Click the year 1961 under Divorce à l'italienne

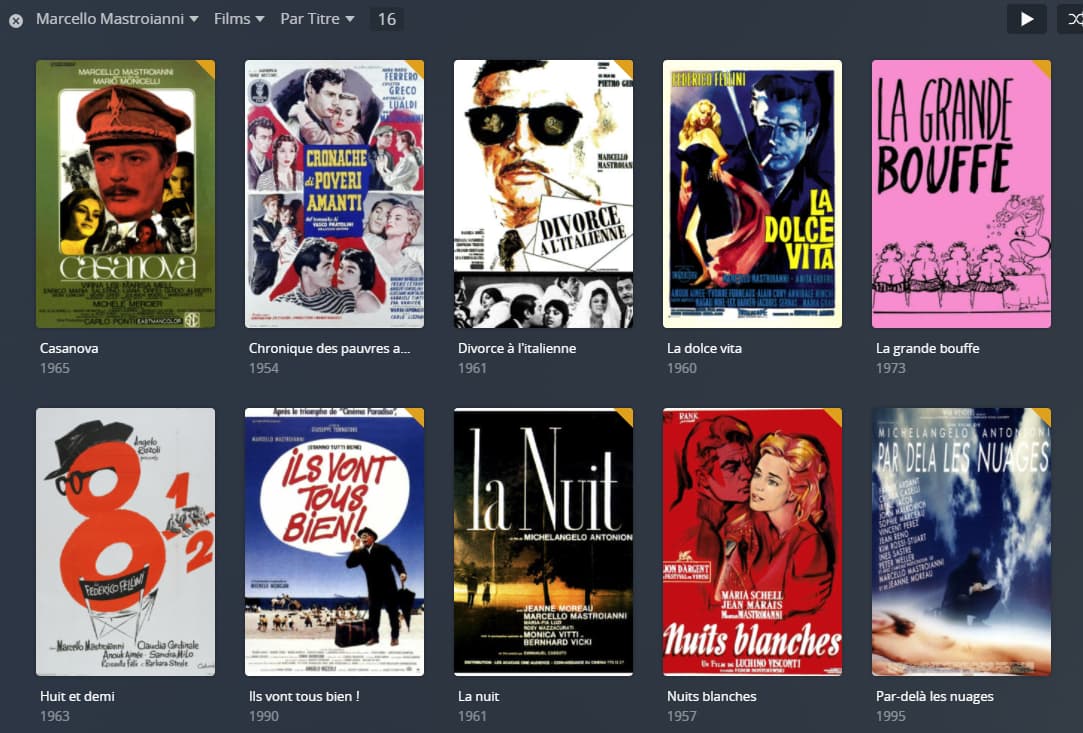(x=472, y=368)
